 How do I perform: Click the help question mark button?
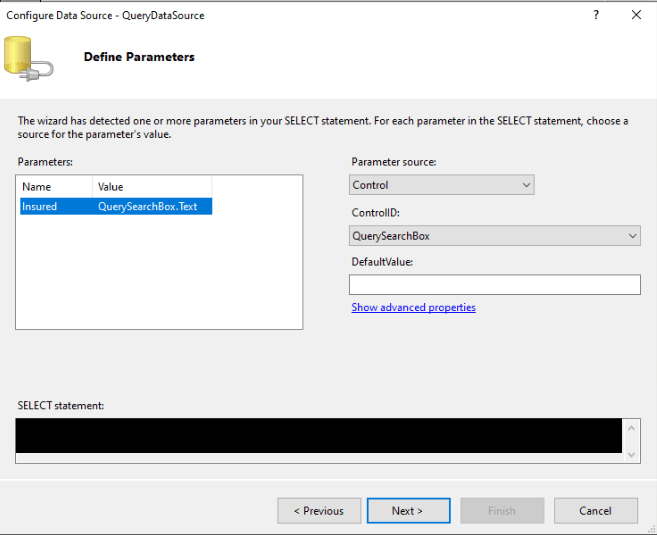tap(596, 16)
